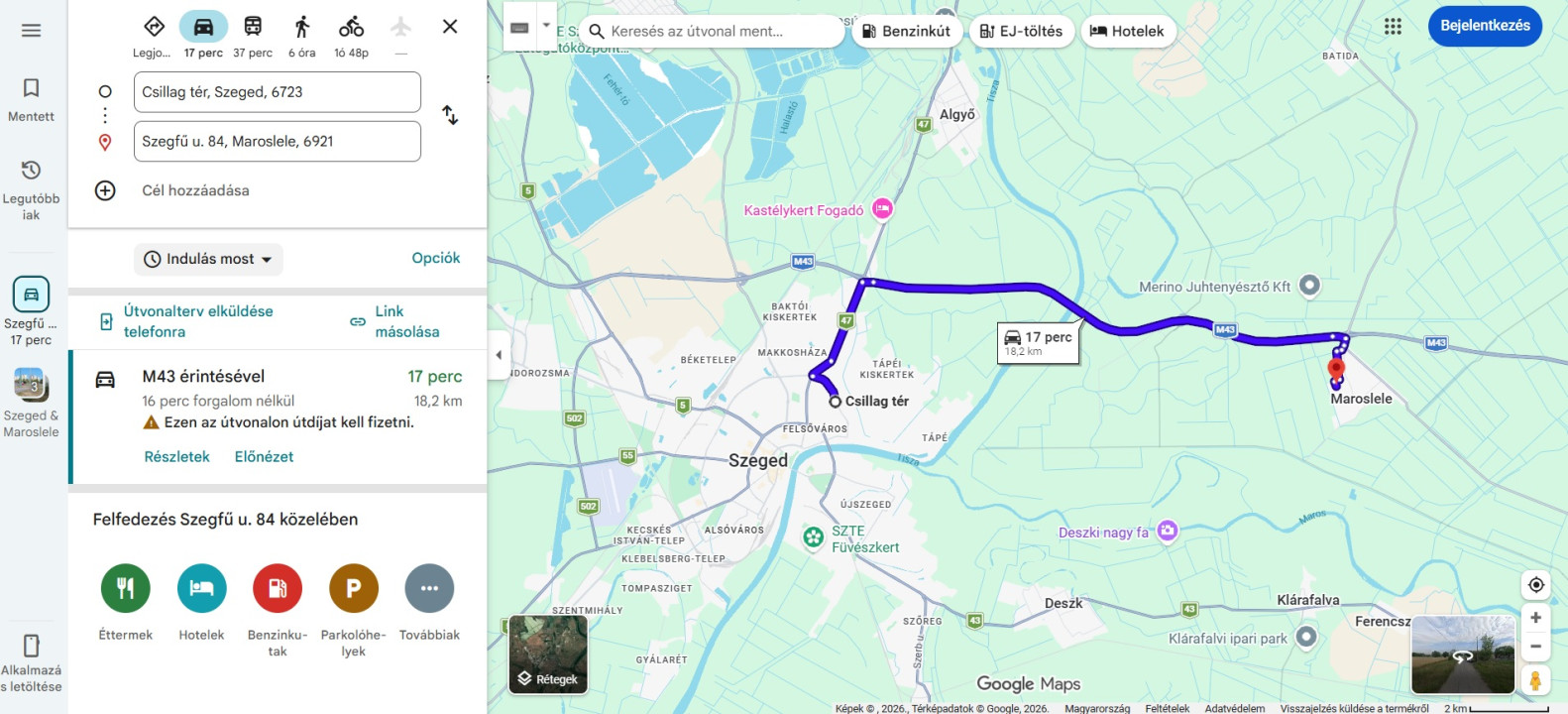Collapse the side panel with arrow

(x=499, y=354)
